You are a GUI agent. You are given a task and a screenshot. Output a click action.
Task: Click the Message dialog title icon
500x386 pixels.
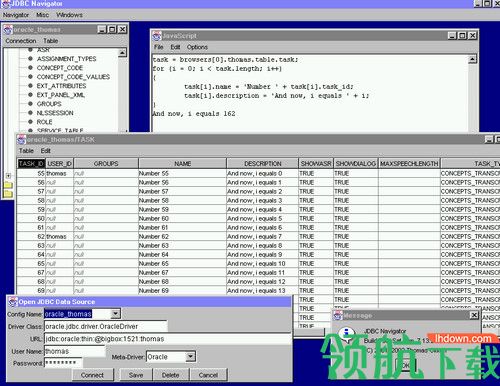pyautogui.click(x=338, y=315)
